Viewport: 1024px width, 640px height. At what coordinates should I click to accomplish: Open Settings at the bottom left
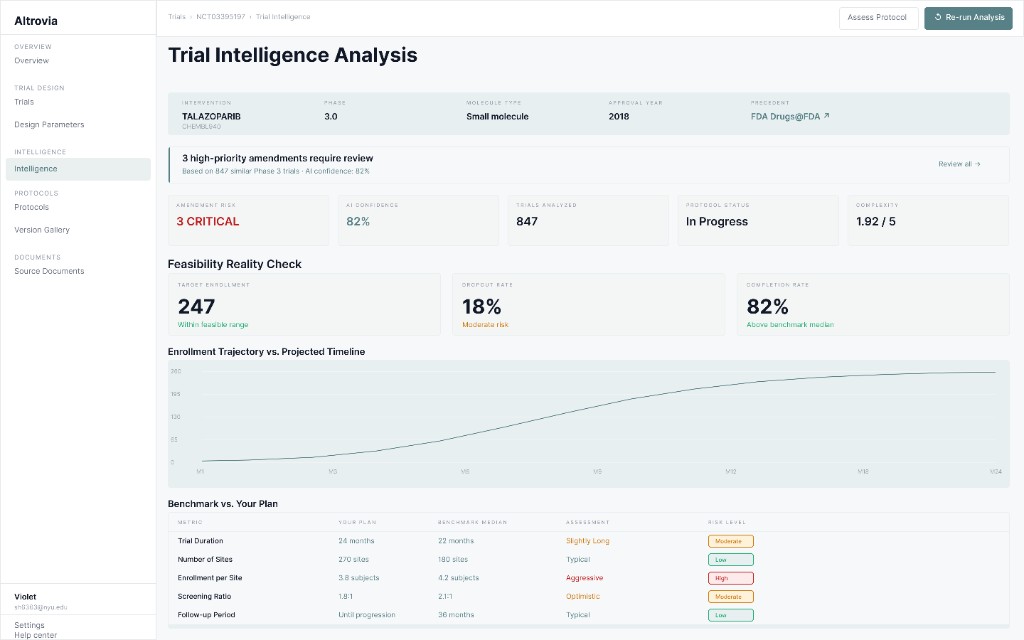coord(31,624)
